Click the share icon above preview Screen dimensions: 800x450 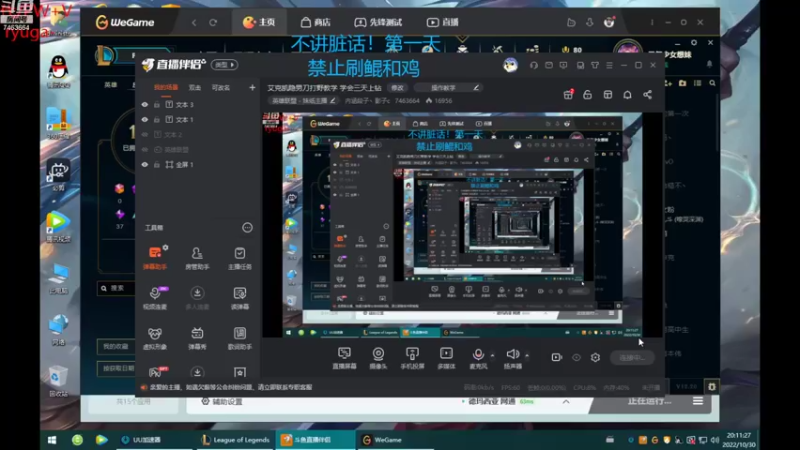pos(647,95)
